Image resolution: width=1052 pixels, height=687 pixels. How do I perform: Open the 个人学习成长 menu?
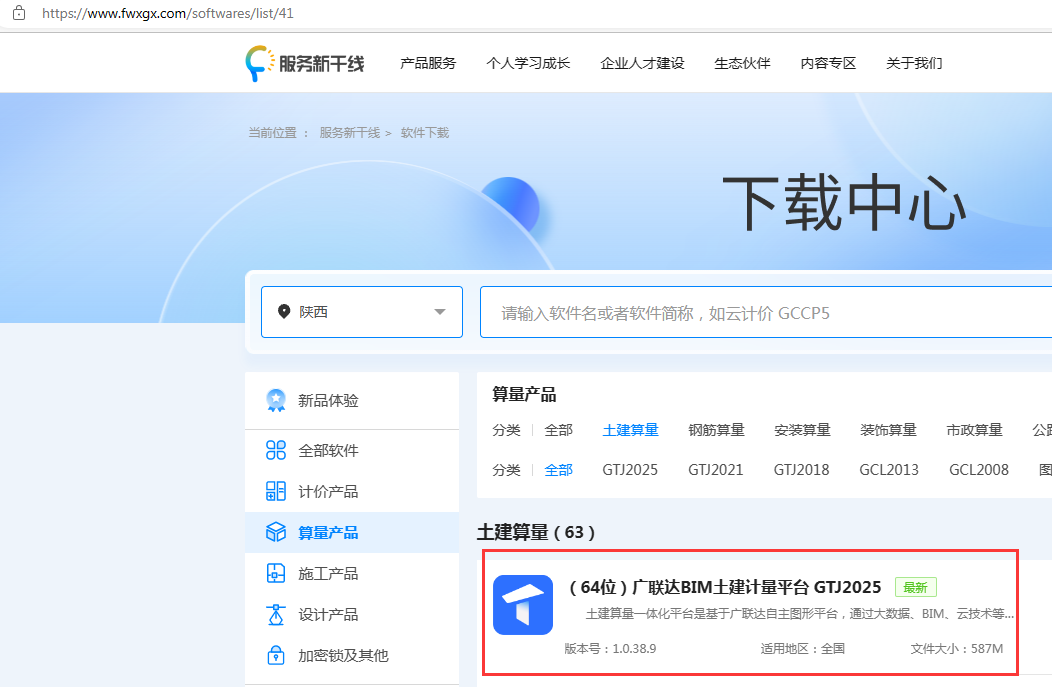[528, 63]
